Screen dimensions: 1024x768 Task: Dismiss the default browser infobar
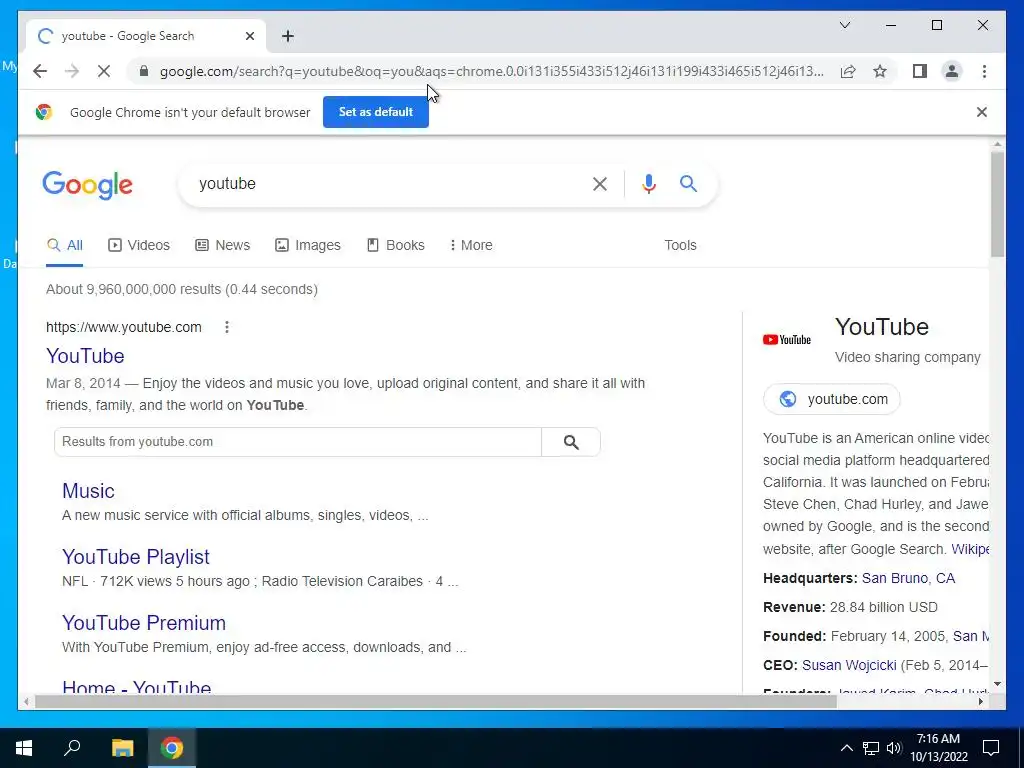(982, 112)
